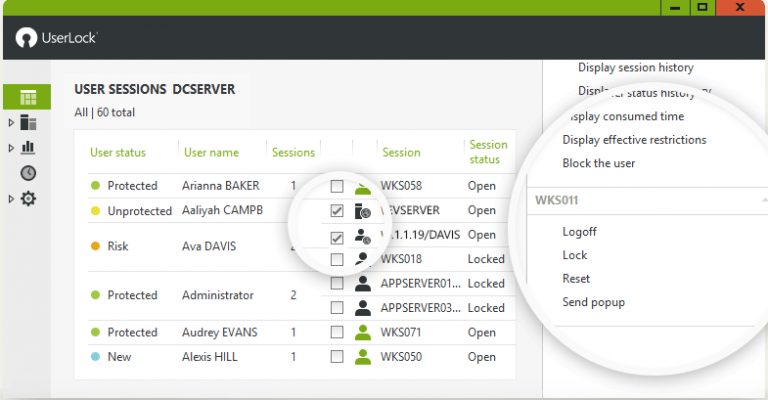The image size is (768, 400).
Task: Click blue New status dot
Action: 96,357
